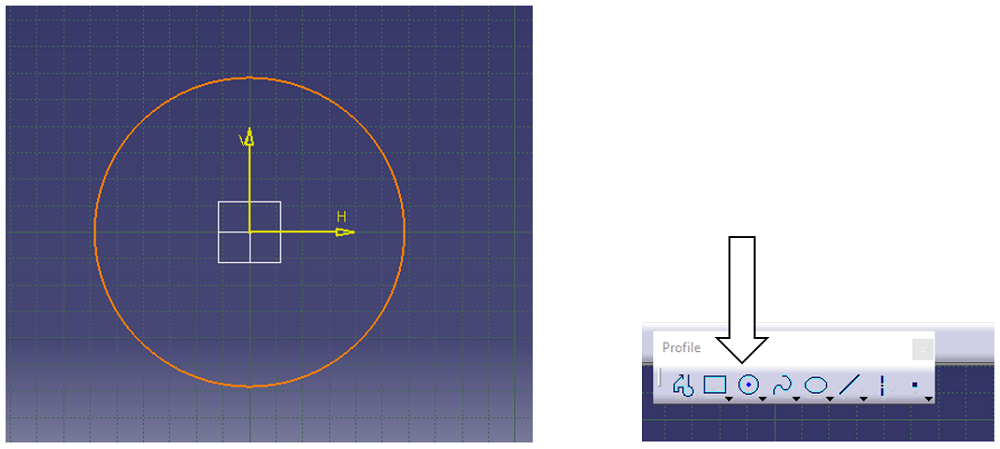Screen dimensions: 1000x449
Task: Select the Axis tool
Action: [883, 385]
